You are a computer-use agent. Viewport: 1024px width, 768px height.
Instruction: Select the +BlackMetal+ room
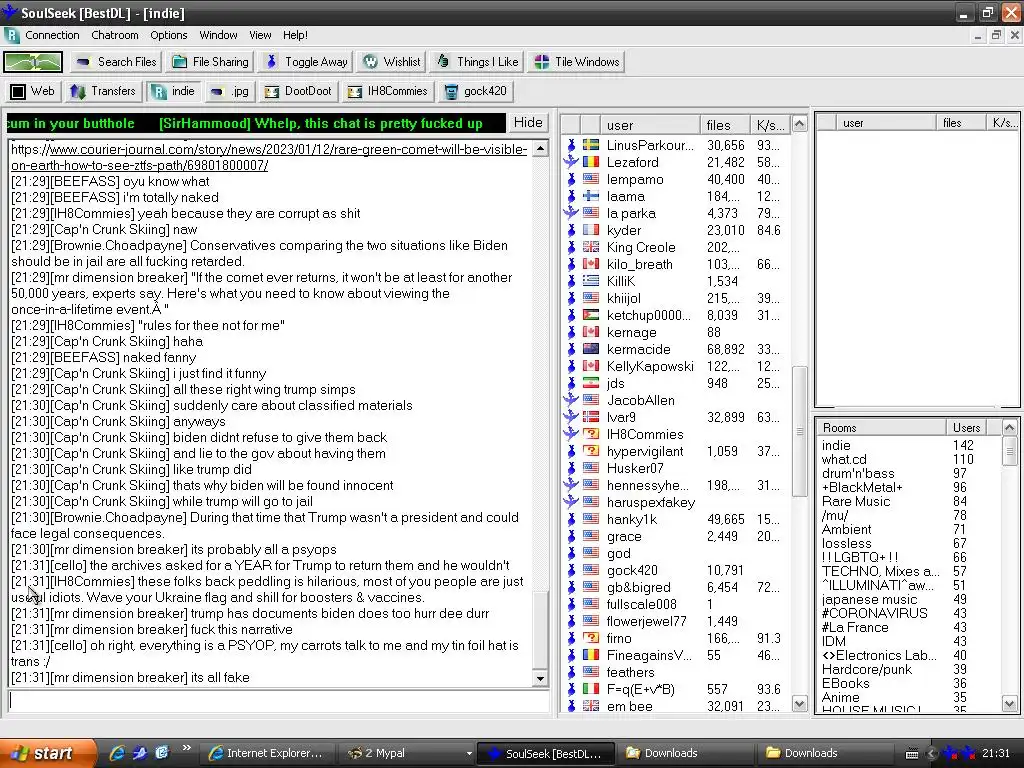(x=862, y=487)
